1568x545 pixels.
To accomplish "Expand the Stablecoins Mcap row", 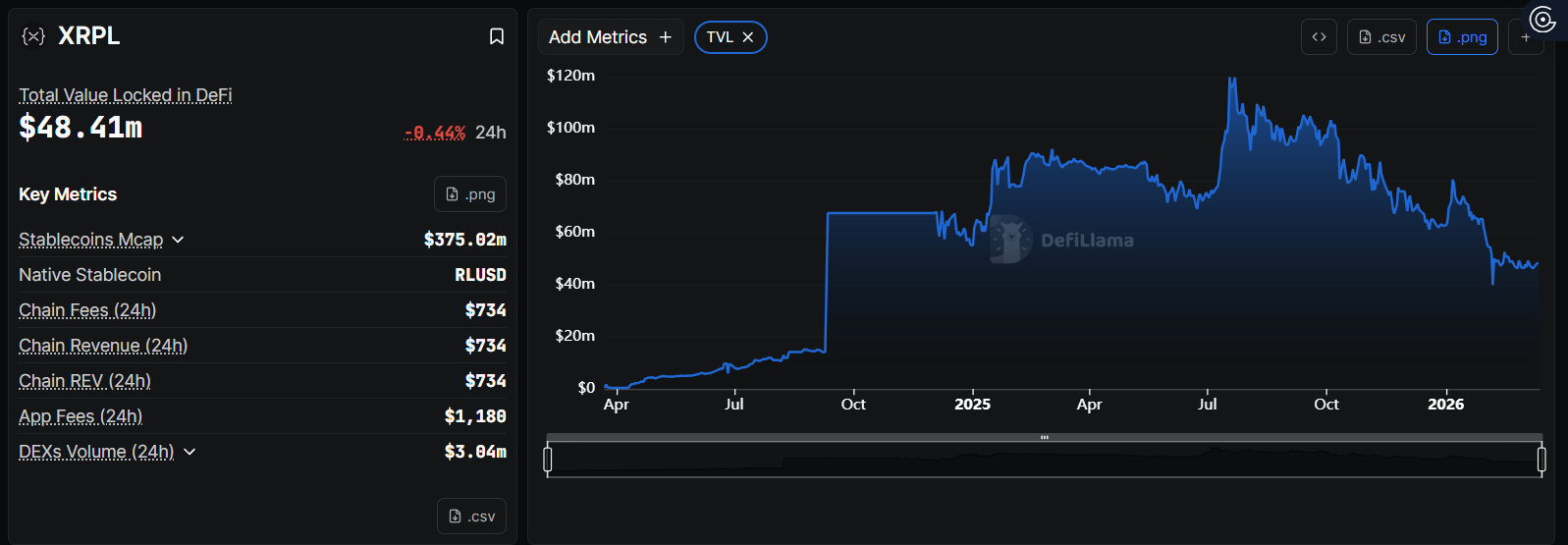I will tap(178, 240).
